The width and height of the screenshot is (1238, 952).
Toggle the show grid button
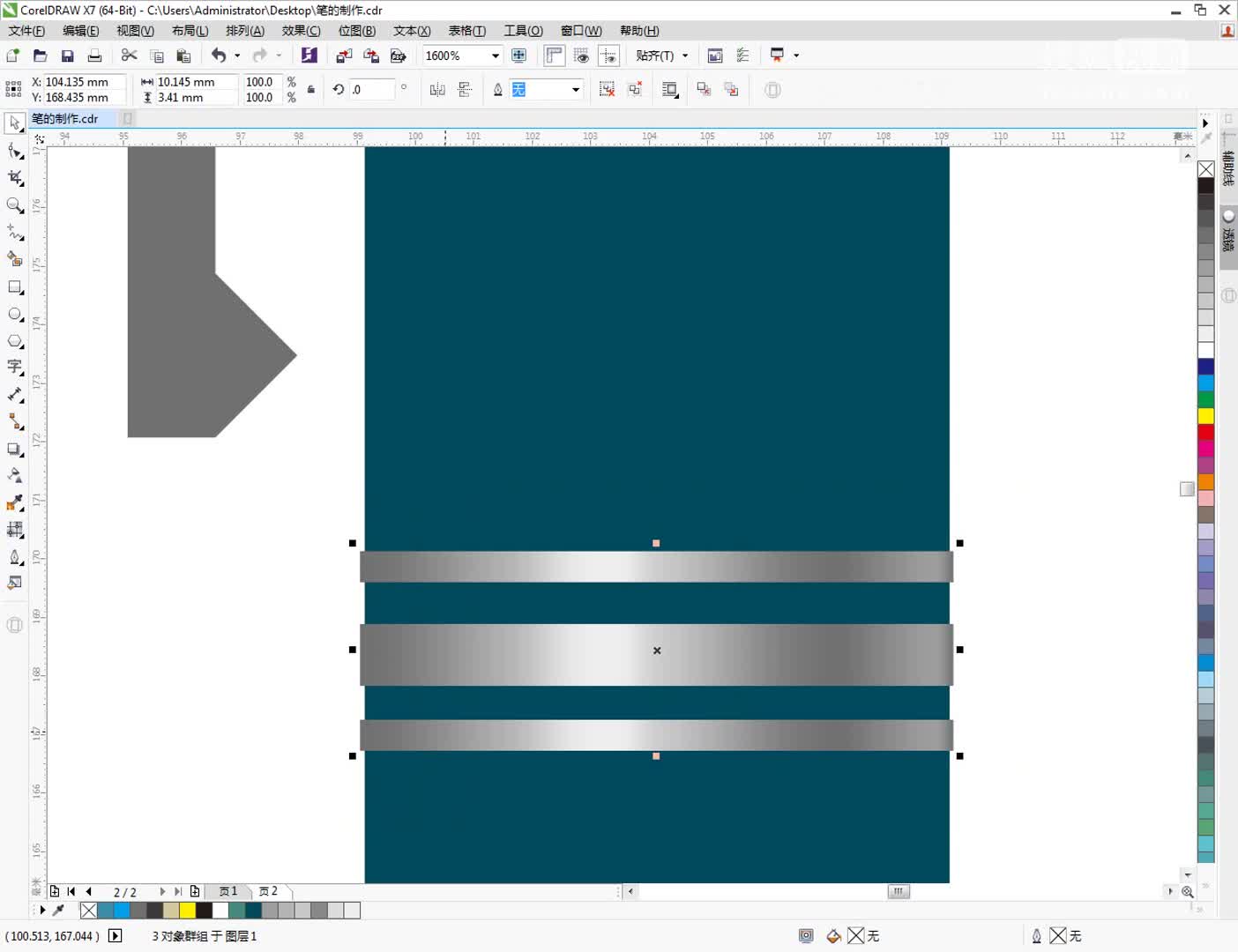click(x=581, y=56)
